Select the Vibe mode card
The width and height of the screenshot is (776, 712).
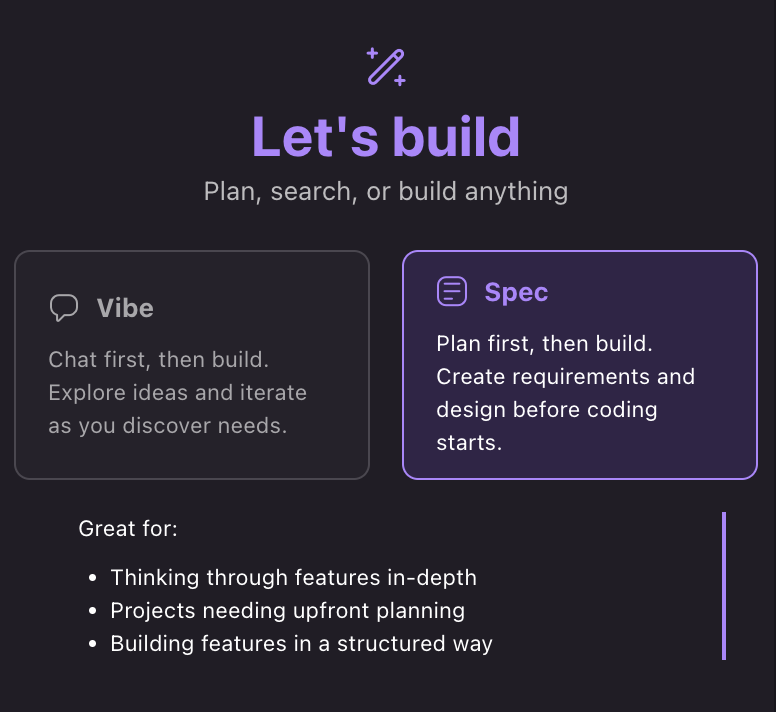pos(192,365)
